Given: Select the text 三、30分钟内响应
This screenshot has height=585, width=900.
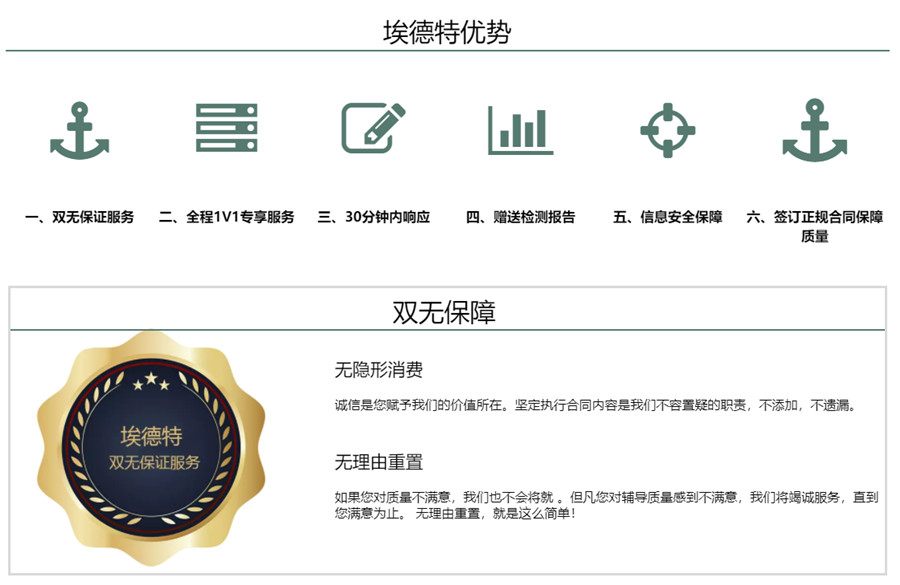Looking at the screenshot, I should [374, 217].
